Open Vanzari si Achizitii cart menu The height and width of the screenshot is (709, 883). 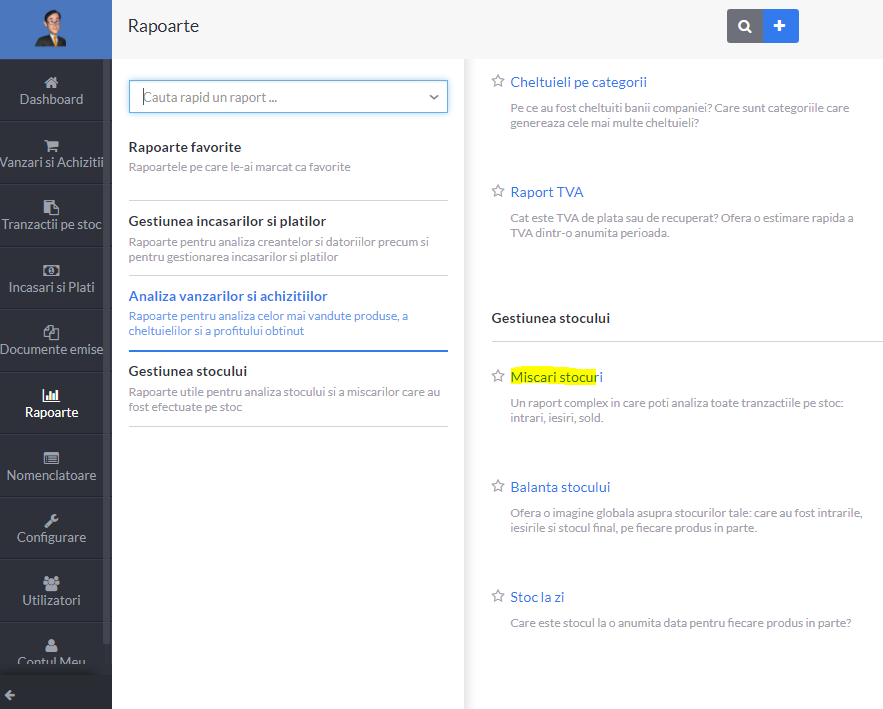pyautogui.click(x=51, y=154)
